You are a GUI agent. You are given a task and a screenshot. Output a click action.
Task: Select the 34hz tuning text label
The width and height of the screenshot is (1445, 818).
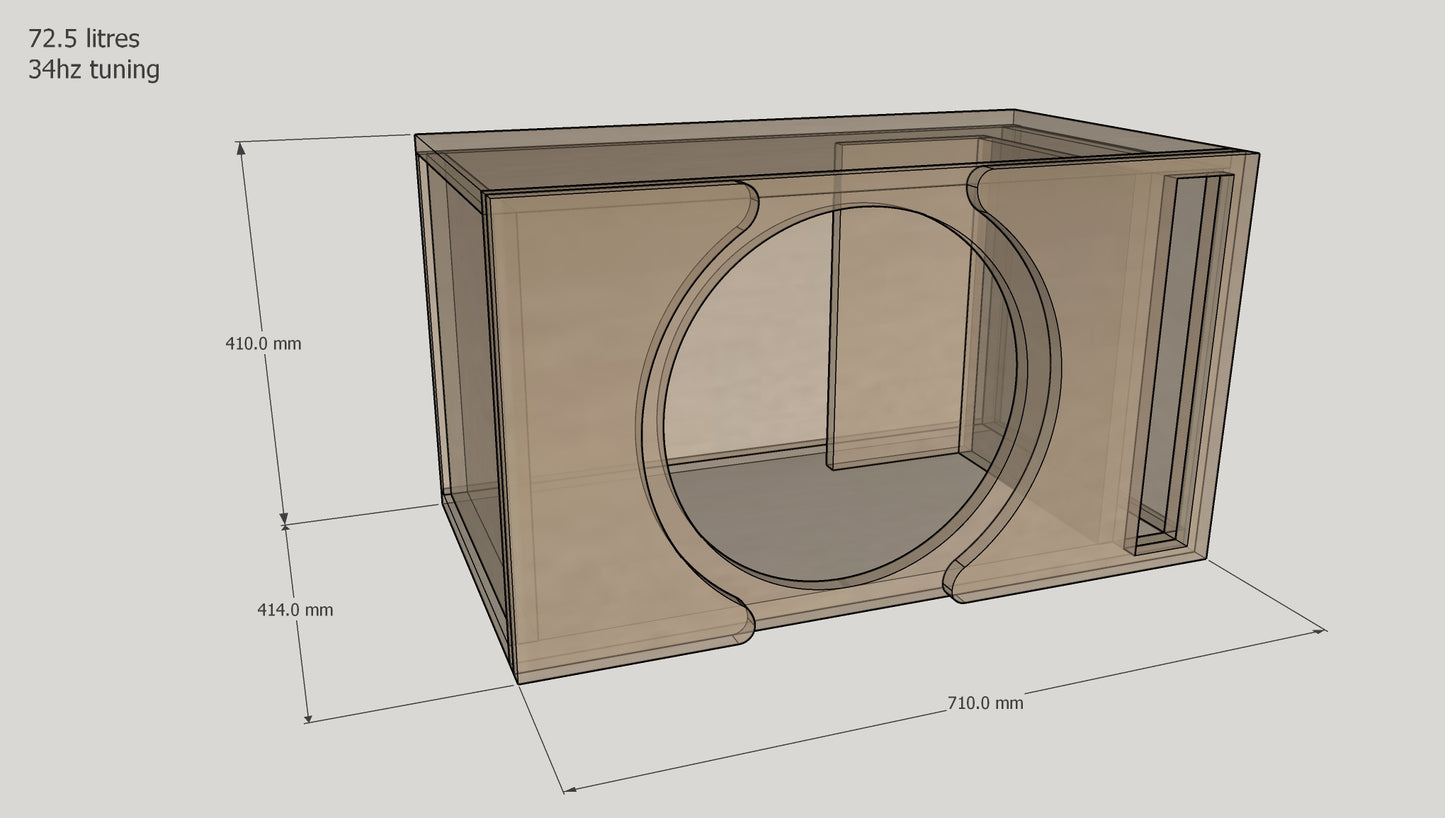click(x=94, y=71)
